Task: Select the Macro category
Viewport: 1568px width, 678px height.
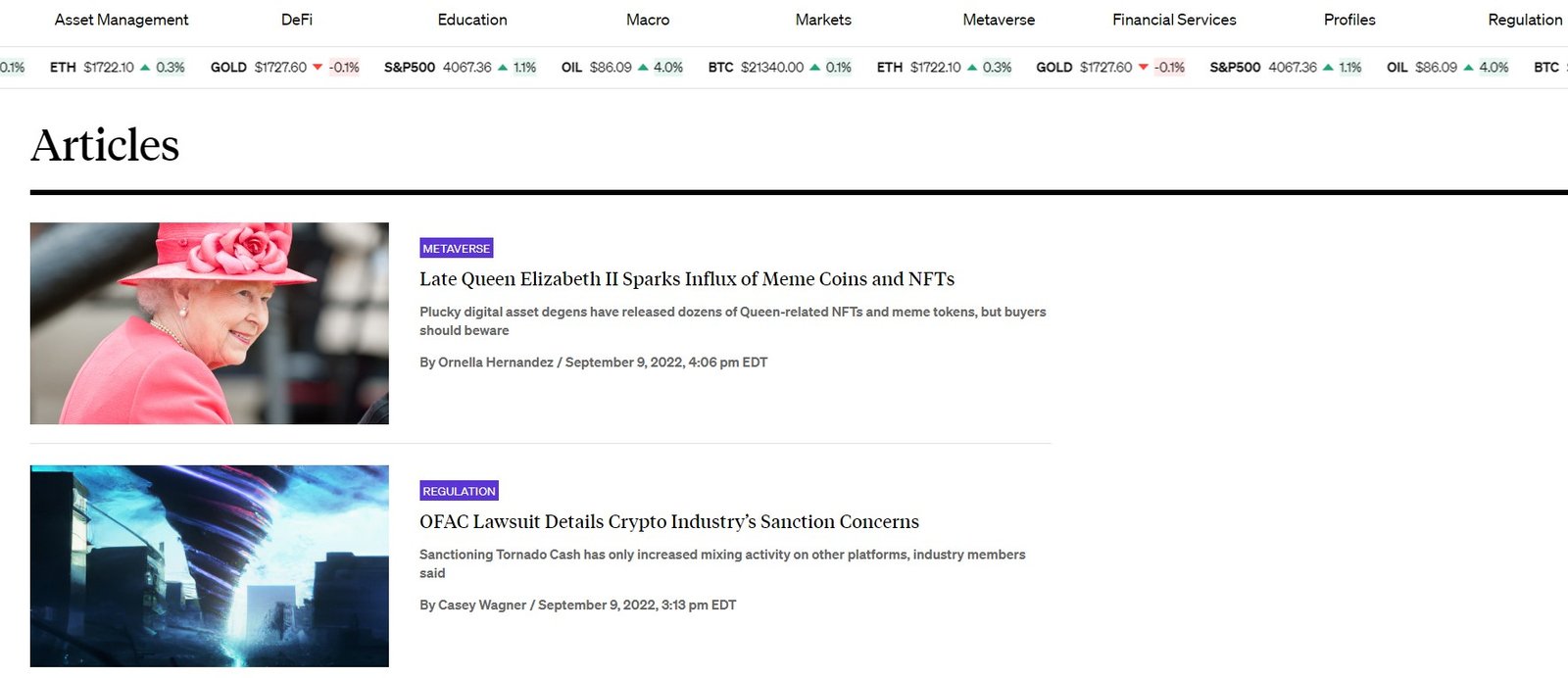Action: pos(648,20)
